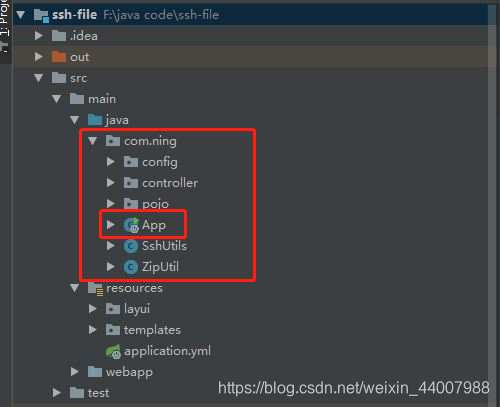Collapse the com.ning package arrow
Screen dimensions: 500x407
tap(93, 141)
